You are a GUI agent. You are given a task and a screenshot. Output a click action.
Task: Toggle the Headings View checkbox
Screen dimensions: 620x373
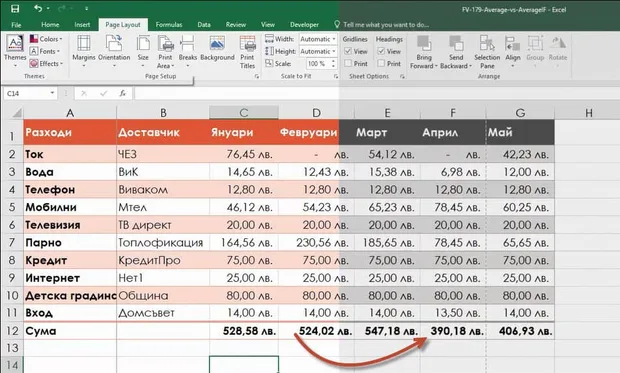(x=381, y=51)
